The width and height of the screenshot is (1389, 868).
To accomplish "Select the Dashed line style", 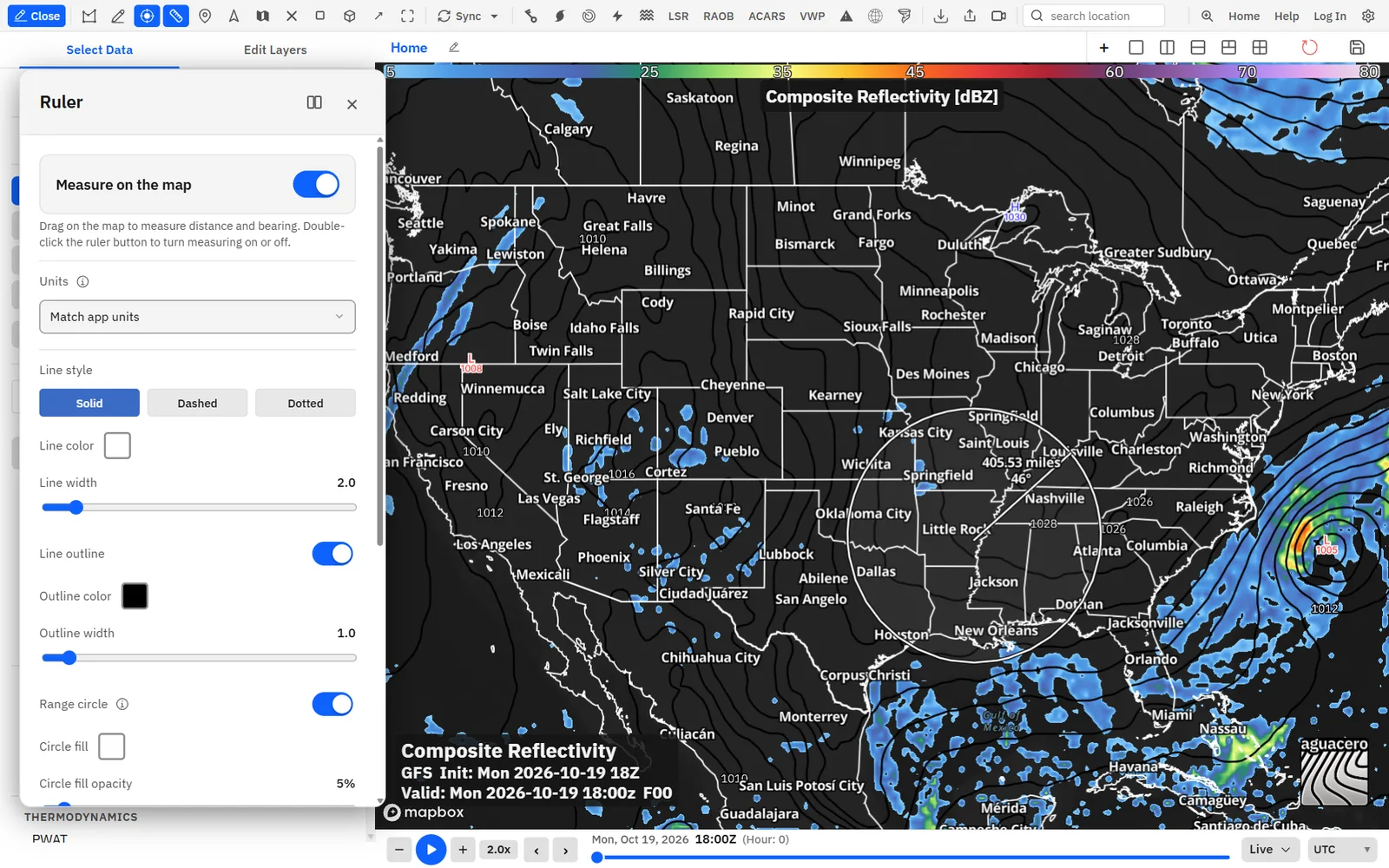I will (x=197, y=403).
